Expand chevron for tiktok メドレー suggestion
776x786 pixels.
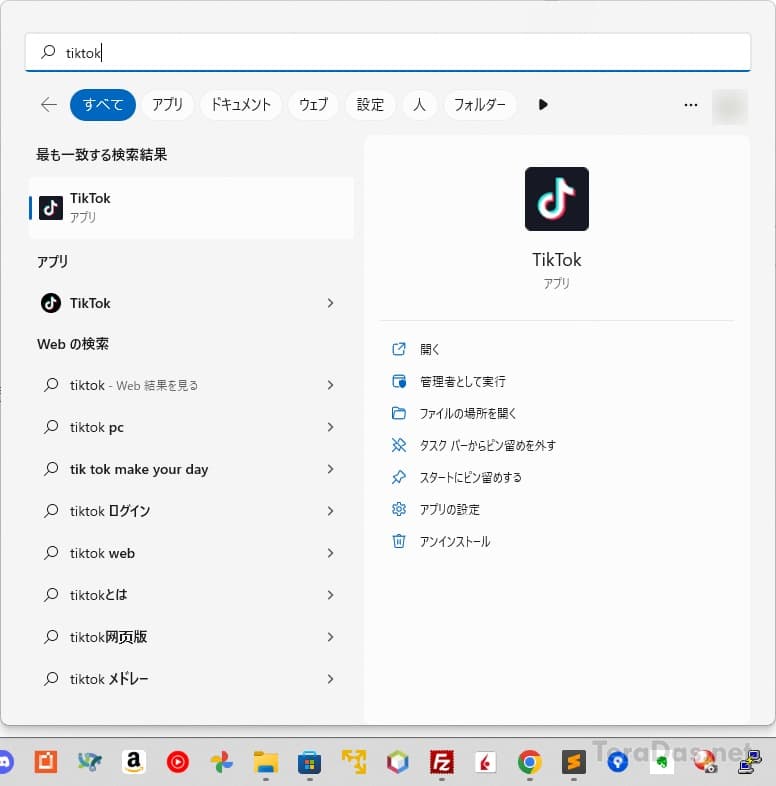tap(330, 679)
